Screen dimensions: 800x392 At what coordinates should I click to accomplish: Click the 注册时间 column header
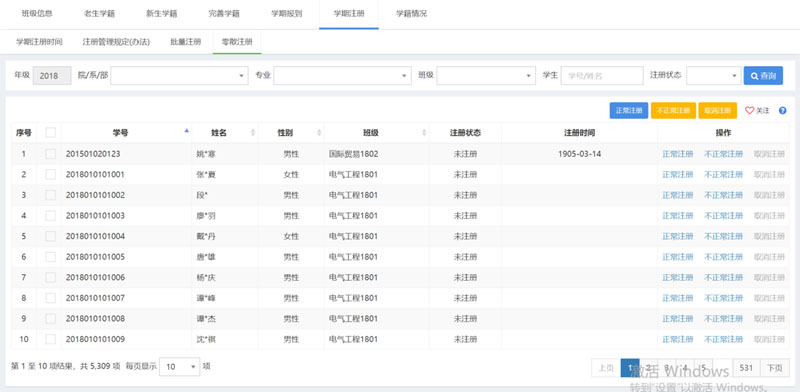coord(579,133)
